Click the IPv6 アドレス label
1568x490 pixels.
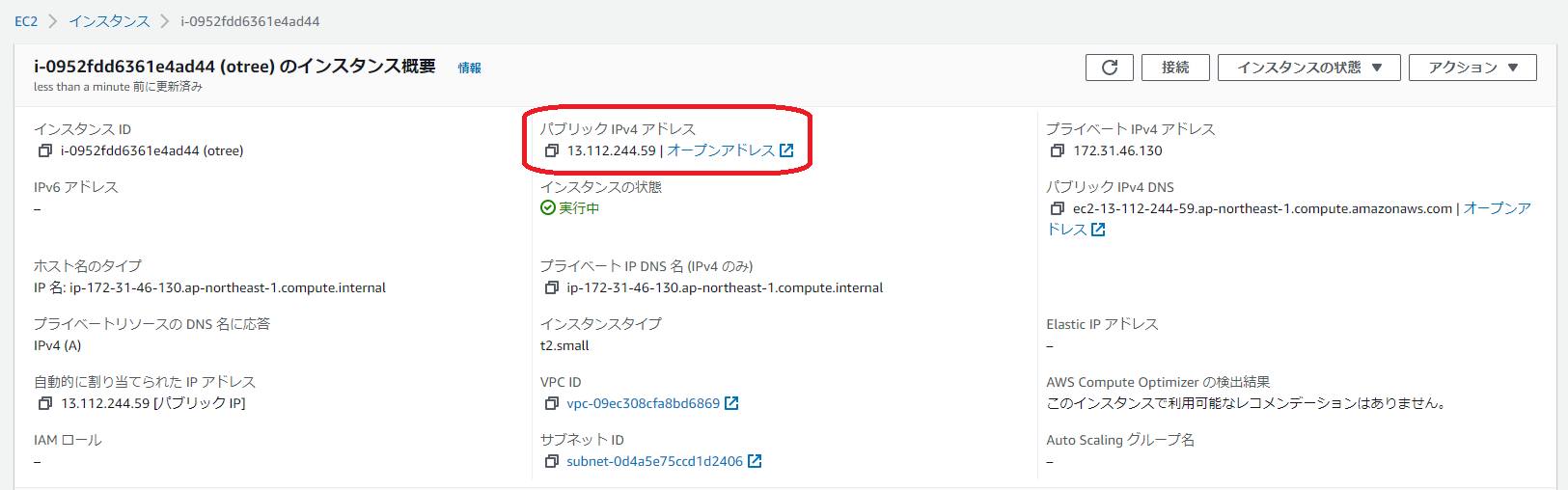75,187
